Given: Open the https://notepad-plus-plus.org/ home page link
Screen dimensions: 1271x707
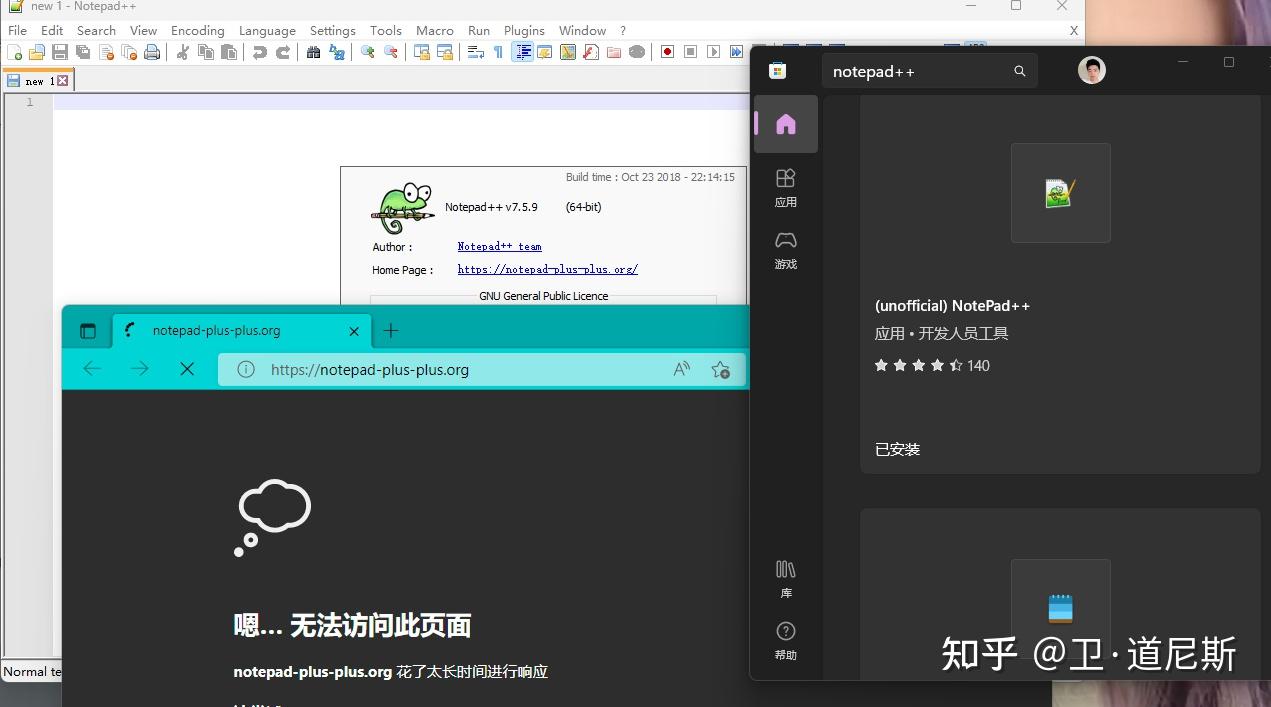Looking at the screenshot, I should [x=547, y=269].
